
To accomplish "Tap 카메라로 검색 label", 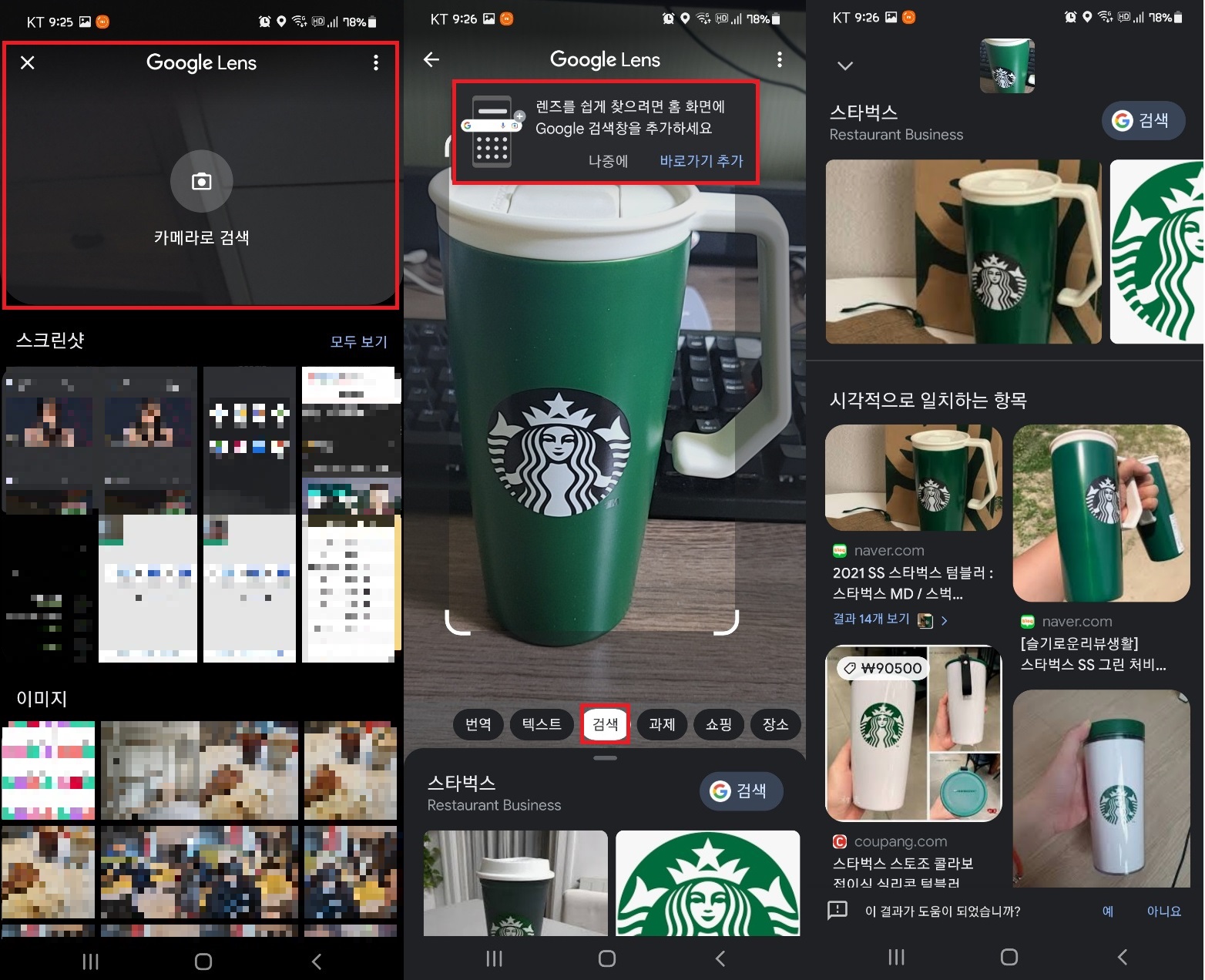I will (201, 237).
